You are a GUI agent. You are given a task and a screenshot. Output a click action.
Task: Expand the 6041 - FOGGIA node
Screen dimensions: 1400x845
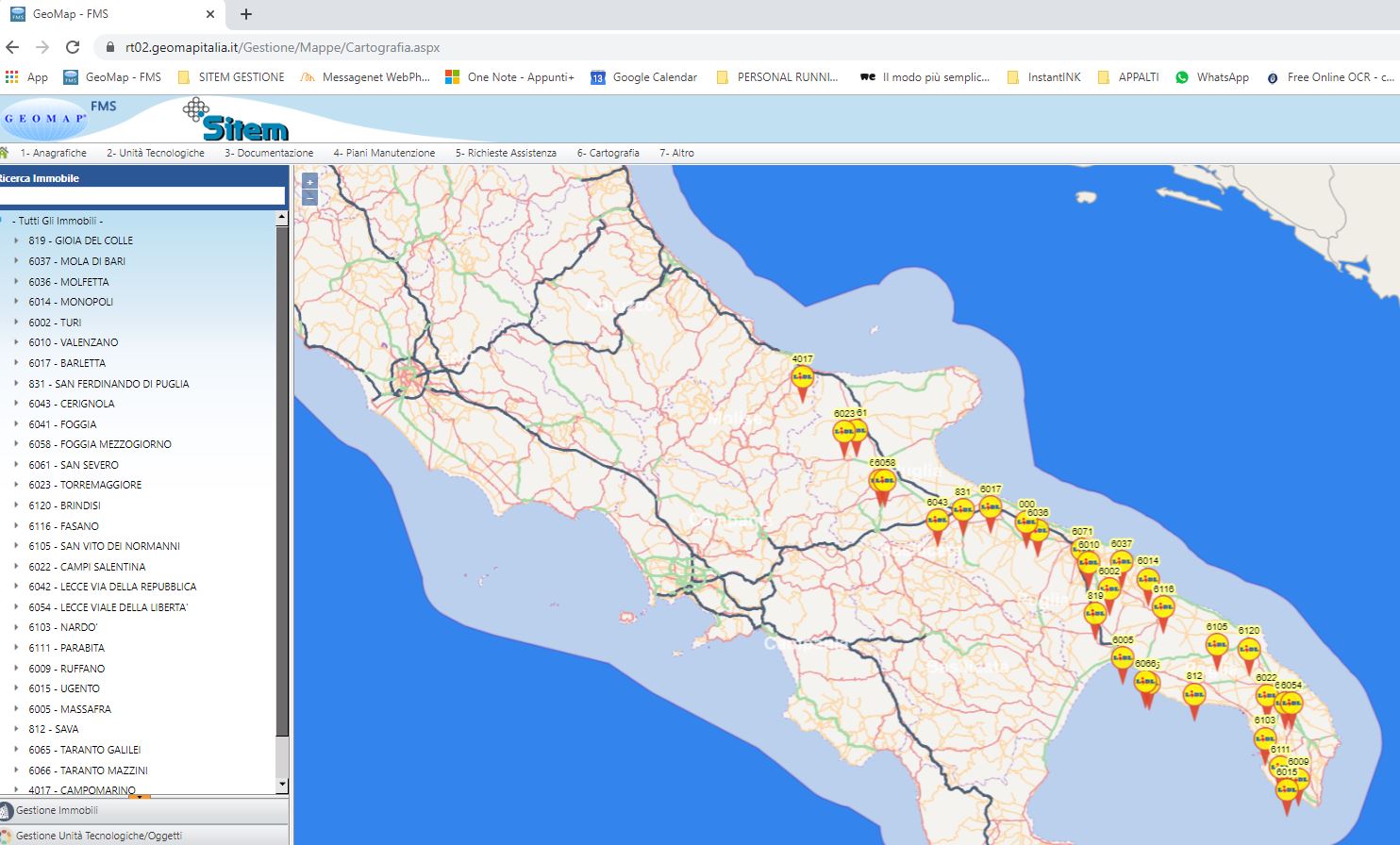pos(16,424)
